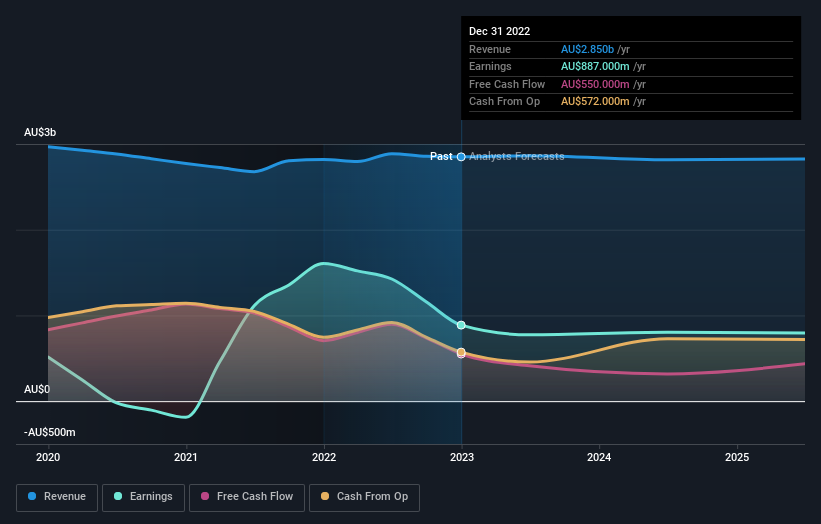
Task: Click the orange Cash From Op legend dot
Action: [x=325, y=496]
